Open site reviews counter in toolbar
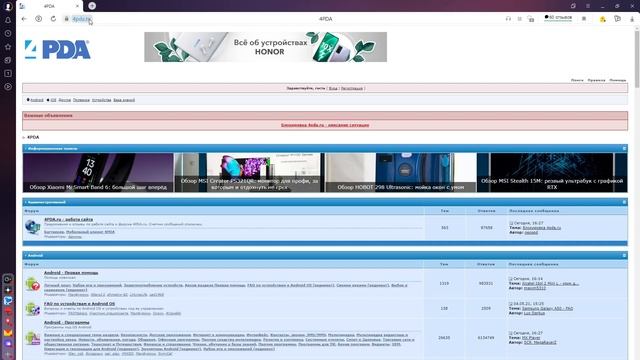Screen dimensions: 640x360 [x=558, y=18]
